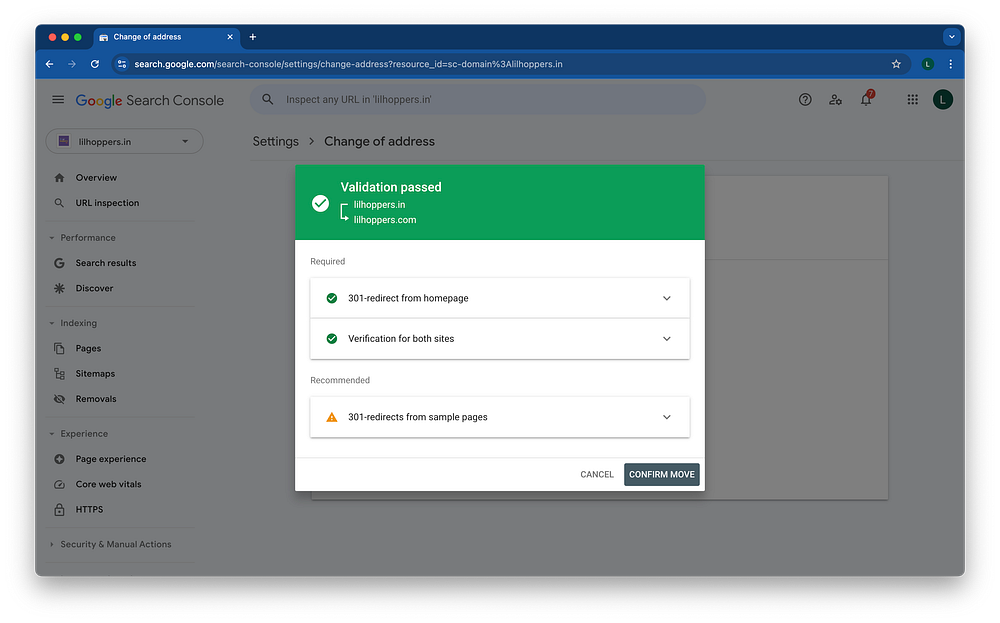
Task: Open URL inspection link
Action: click(107, 203)
